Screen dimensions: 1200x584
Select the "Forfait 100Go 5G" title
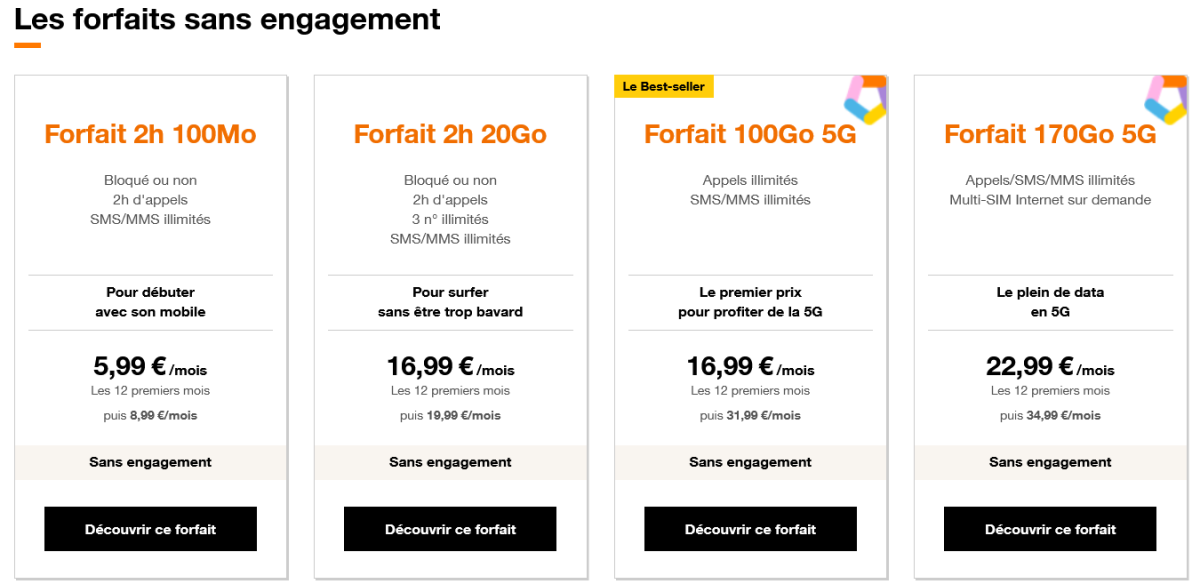[x=750, y=134]
